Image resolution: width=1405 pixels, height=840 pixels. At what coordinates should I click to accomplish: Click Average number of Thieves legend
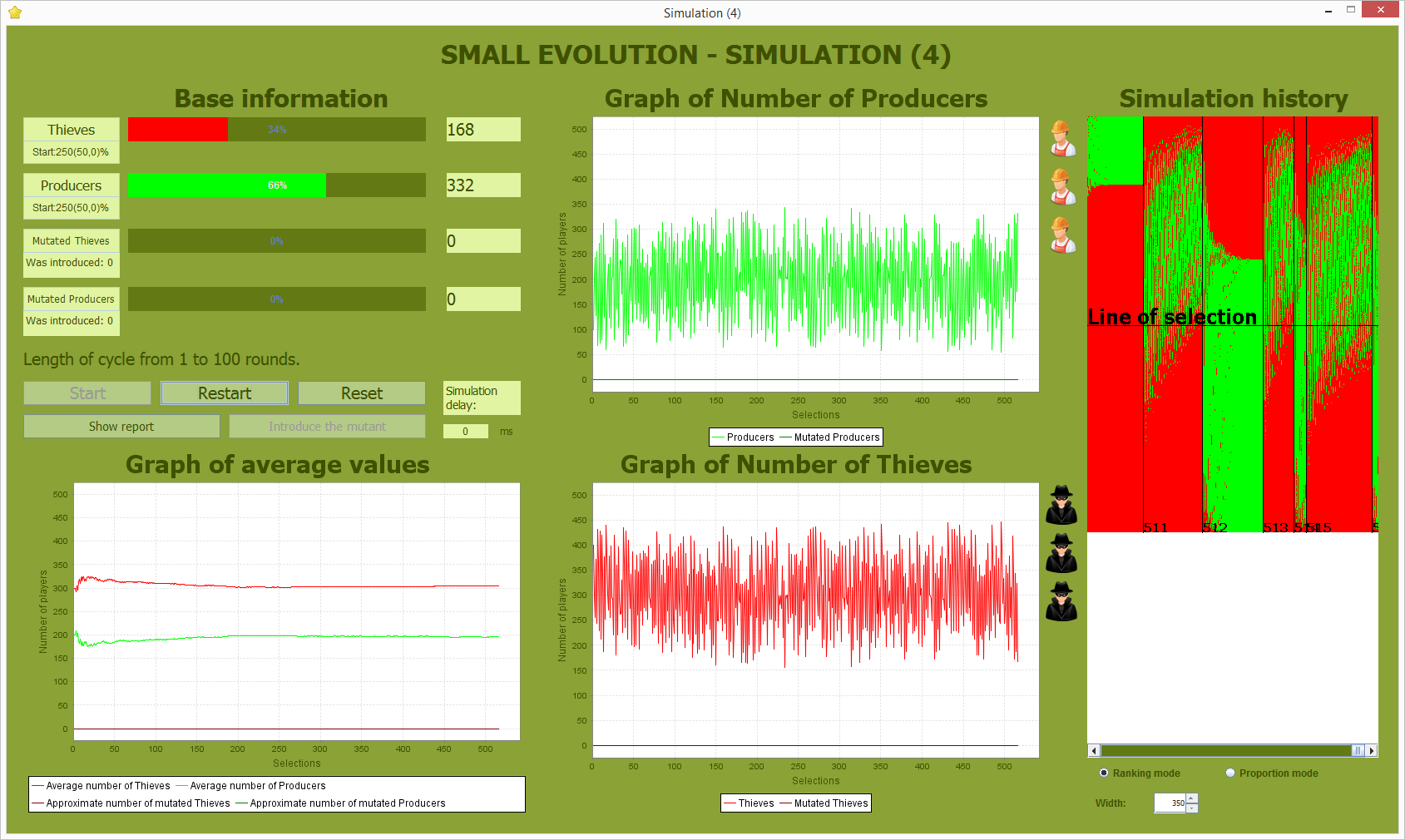[101, 786]
